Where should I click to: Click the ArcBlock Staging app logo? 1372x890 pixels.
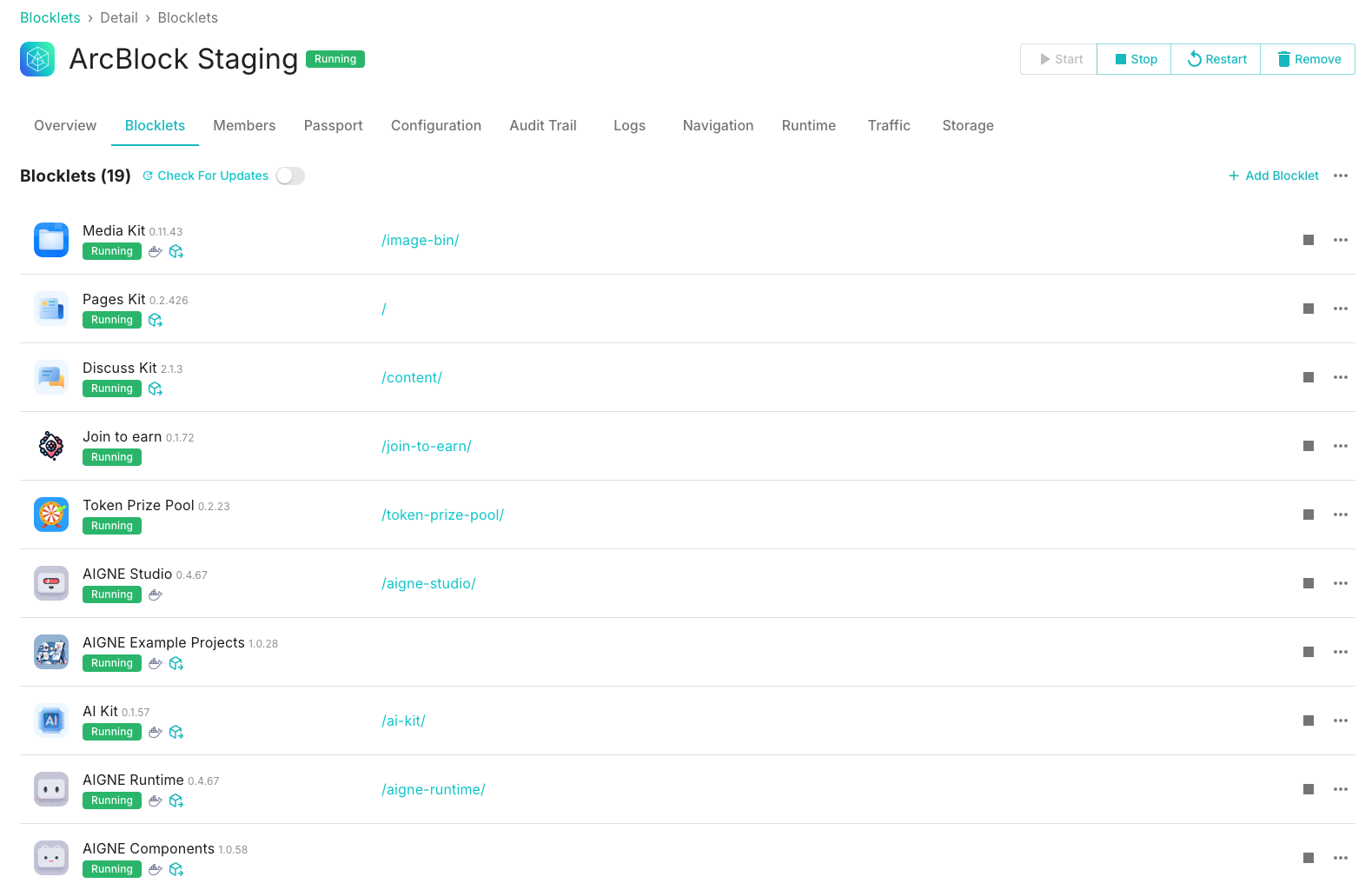point(37,59)
